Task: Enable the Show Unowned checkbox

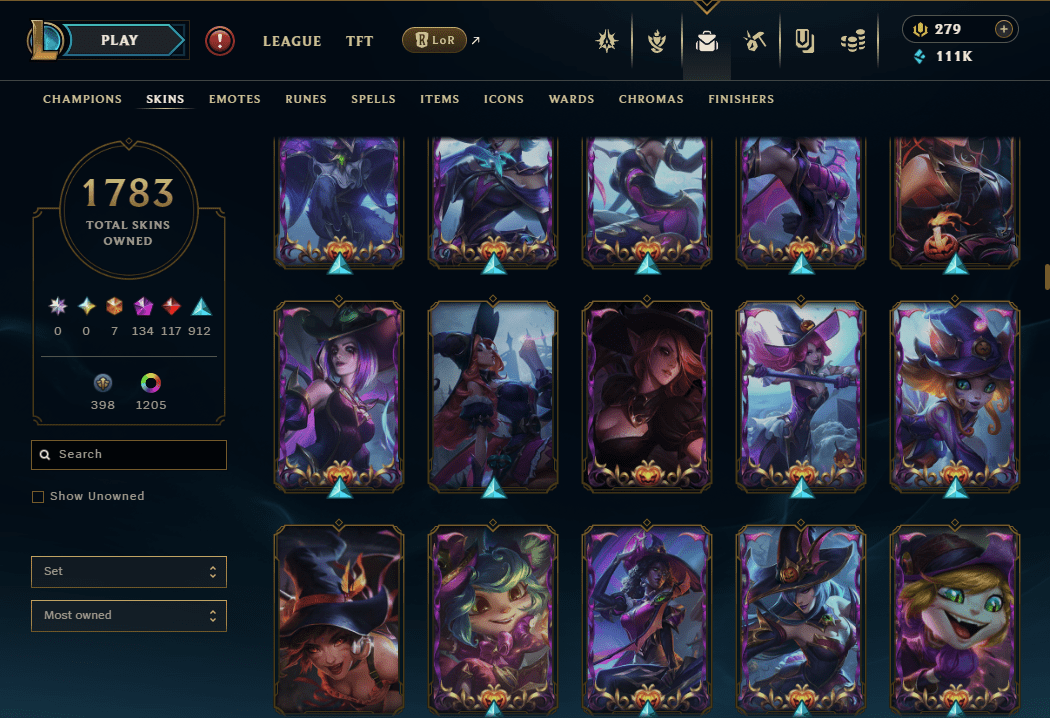Action: [38, 496]
